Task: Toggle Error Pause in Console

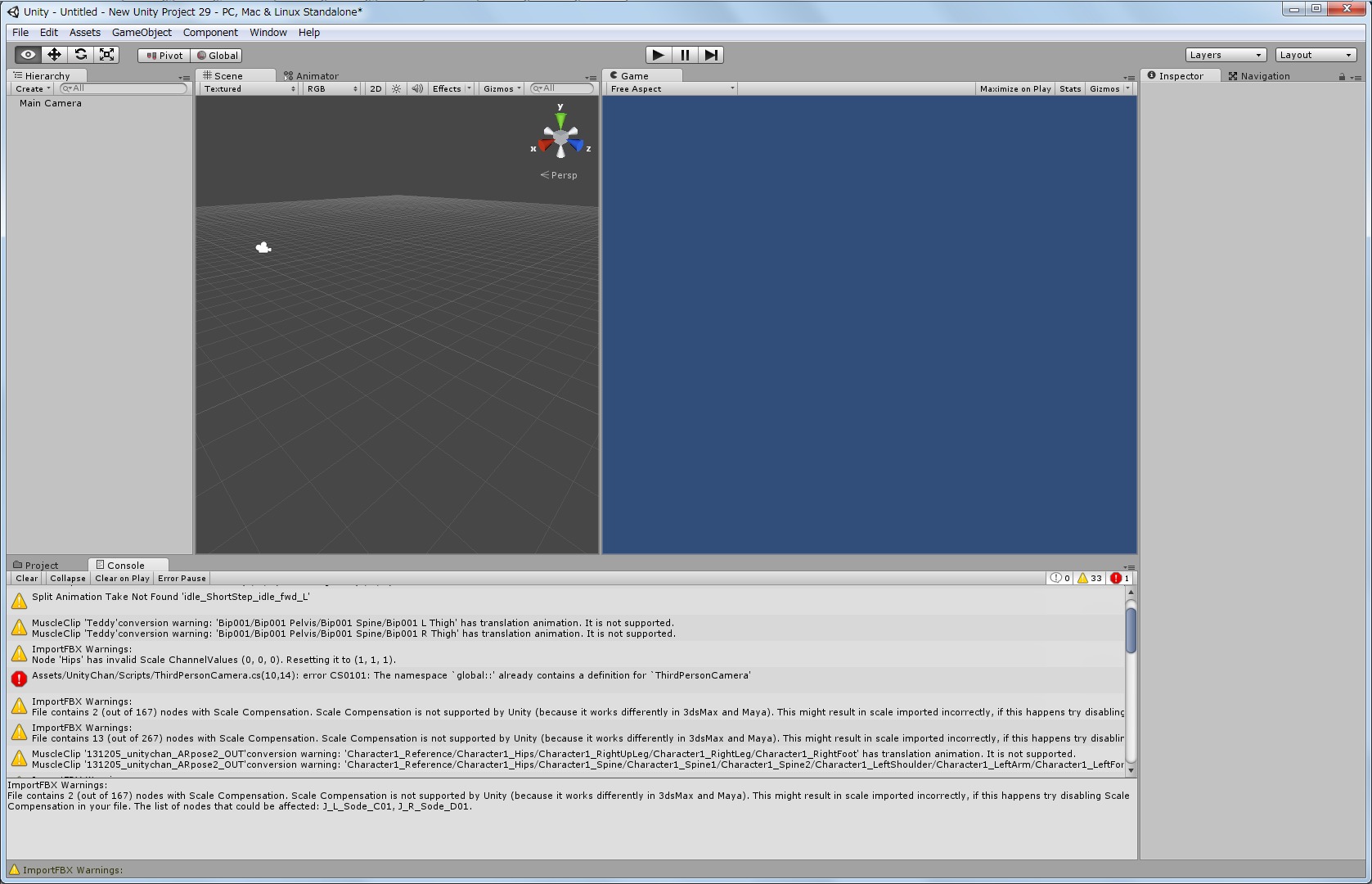Action: click(x=182, y=578)
